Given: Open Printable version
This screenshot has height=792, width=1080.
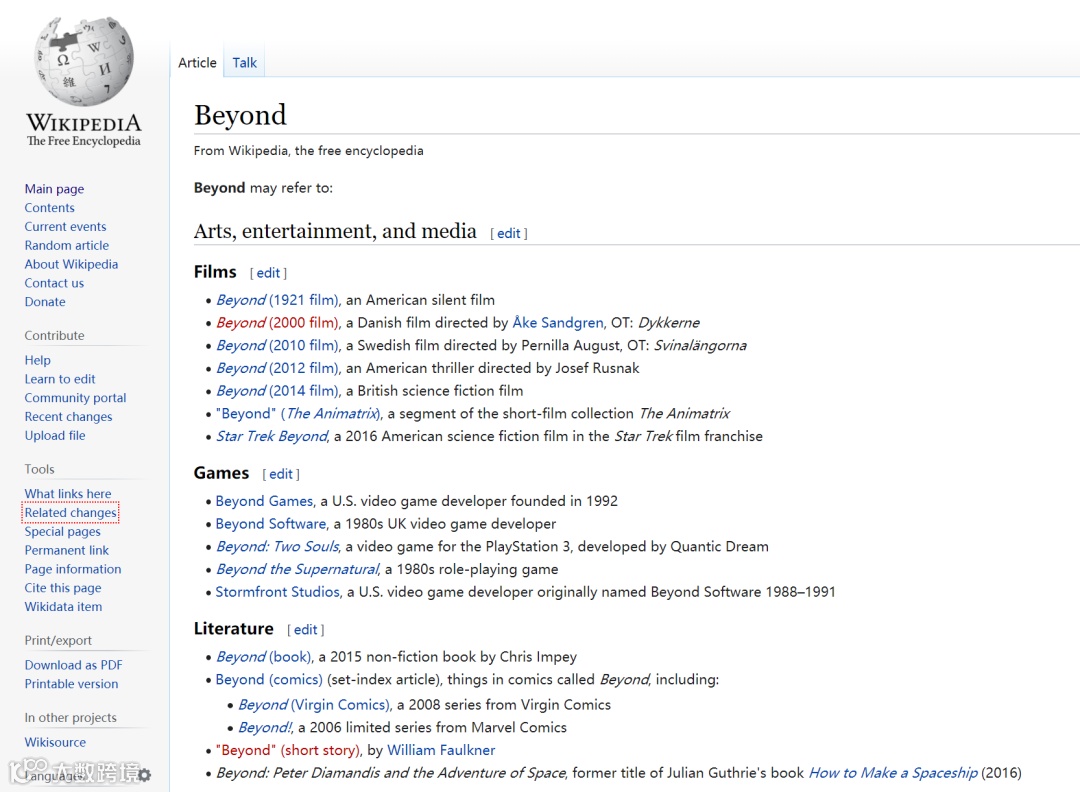Looking at the screenshot, I should pyautogui.click(x=72, y=684).
